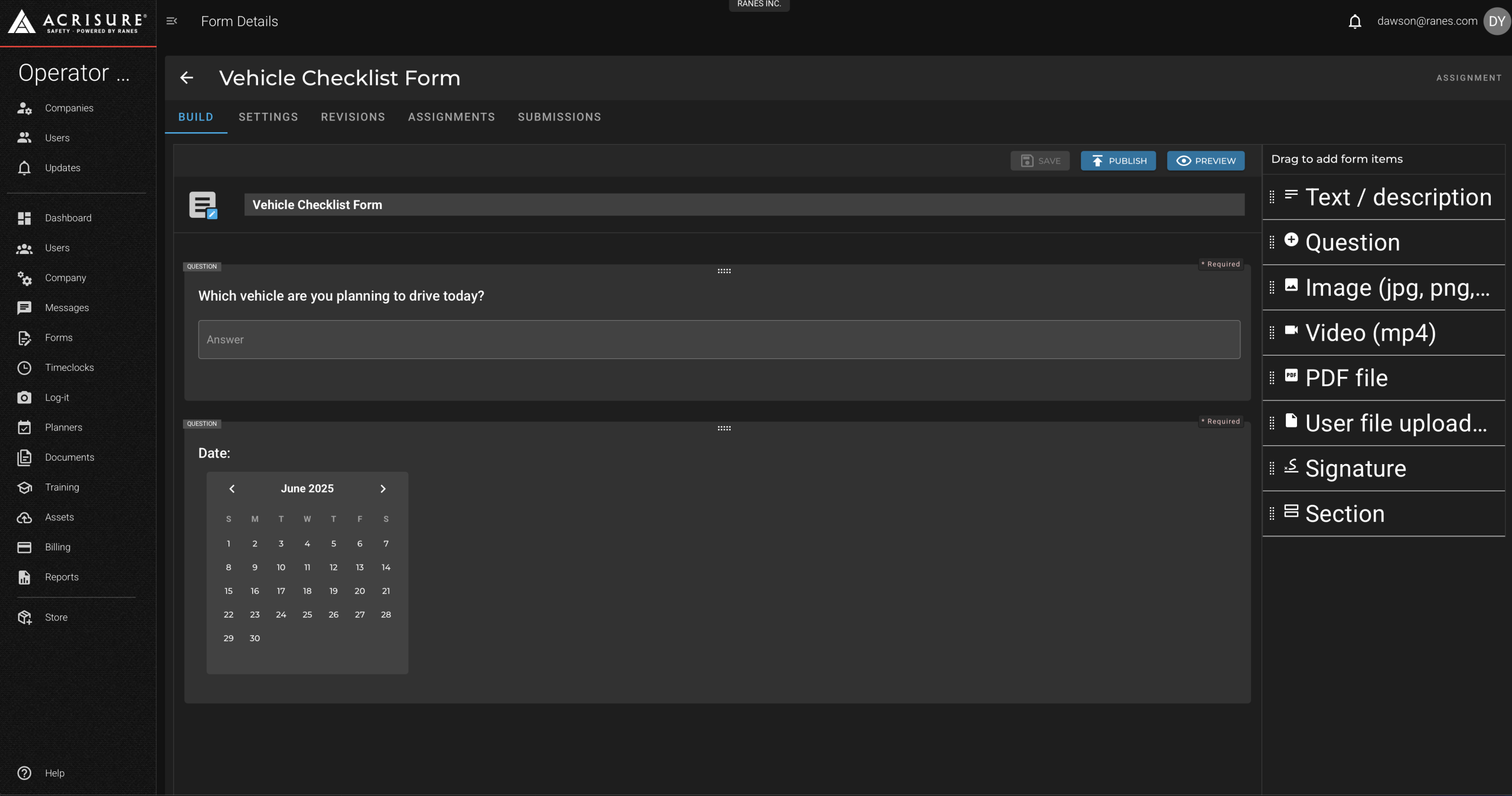Open the DY user avatar
Screen dimensions: 1512x796
[1497, 21]
